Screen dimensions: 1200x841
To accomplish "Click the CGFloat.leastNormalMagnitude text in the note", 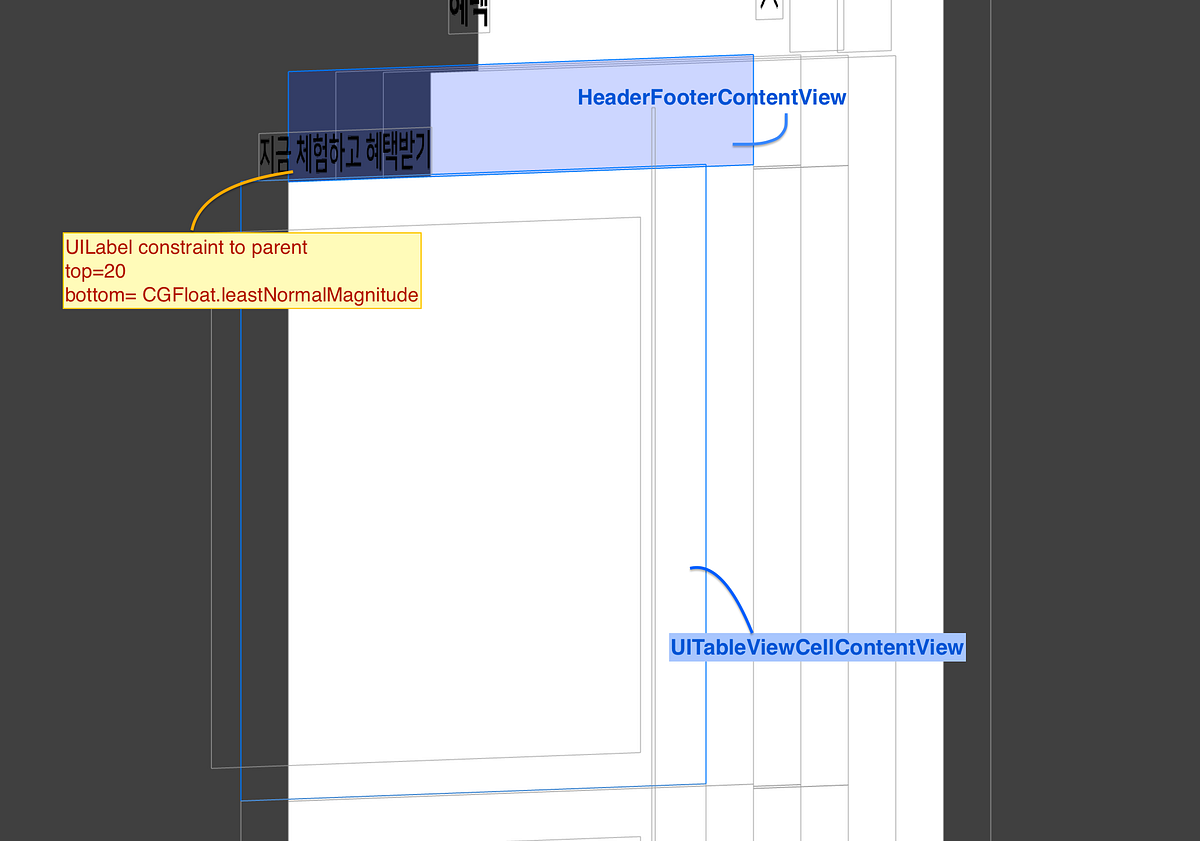I will (x=281, y=295).
